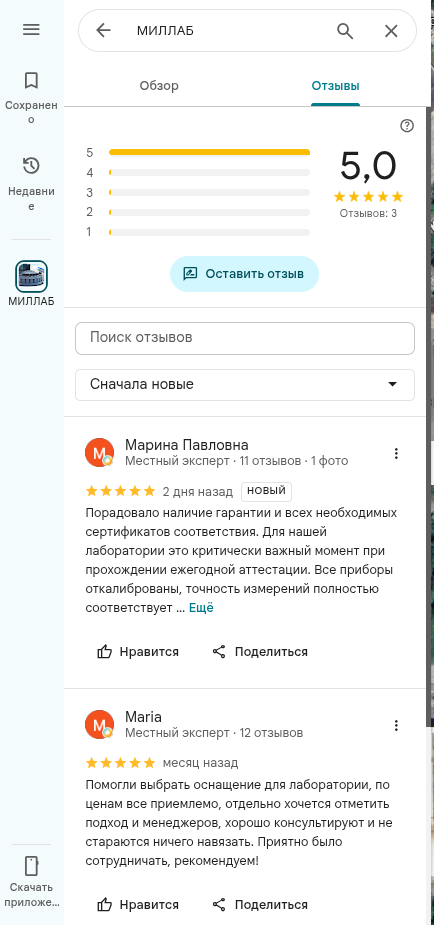This screenshot has height=925, width=434.
Task: Select the Отзывы tab
Action: [336, 86]
